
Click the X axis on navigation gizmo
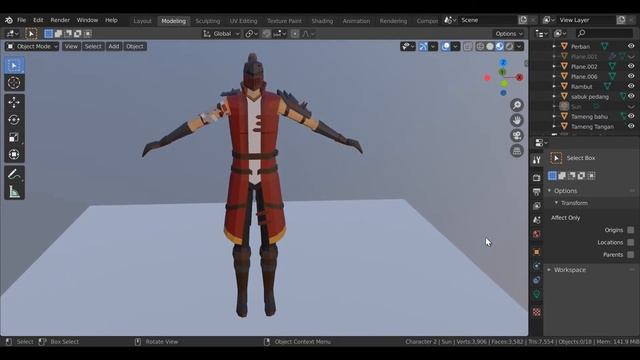click(x=520, y=77)
